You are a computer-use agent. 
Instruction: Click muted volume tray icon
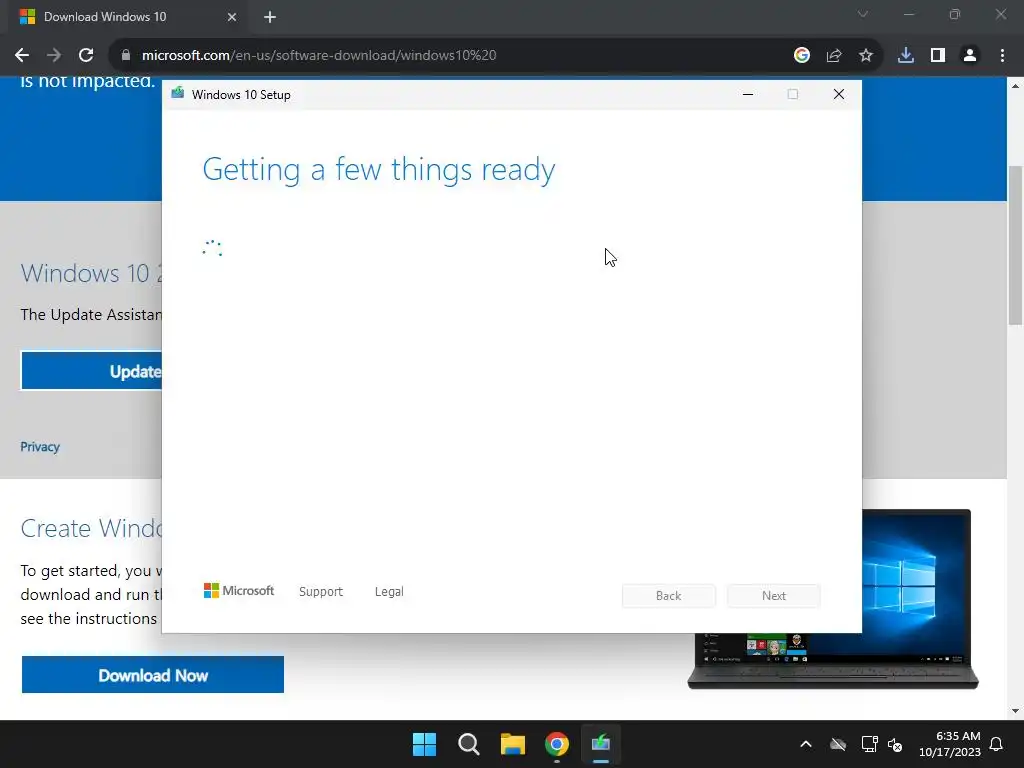(x=895, y=744)
